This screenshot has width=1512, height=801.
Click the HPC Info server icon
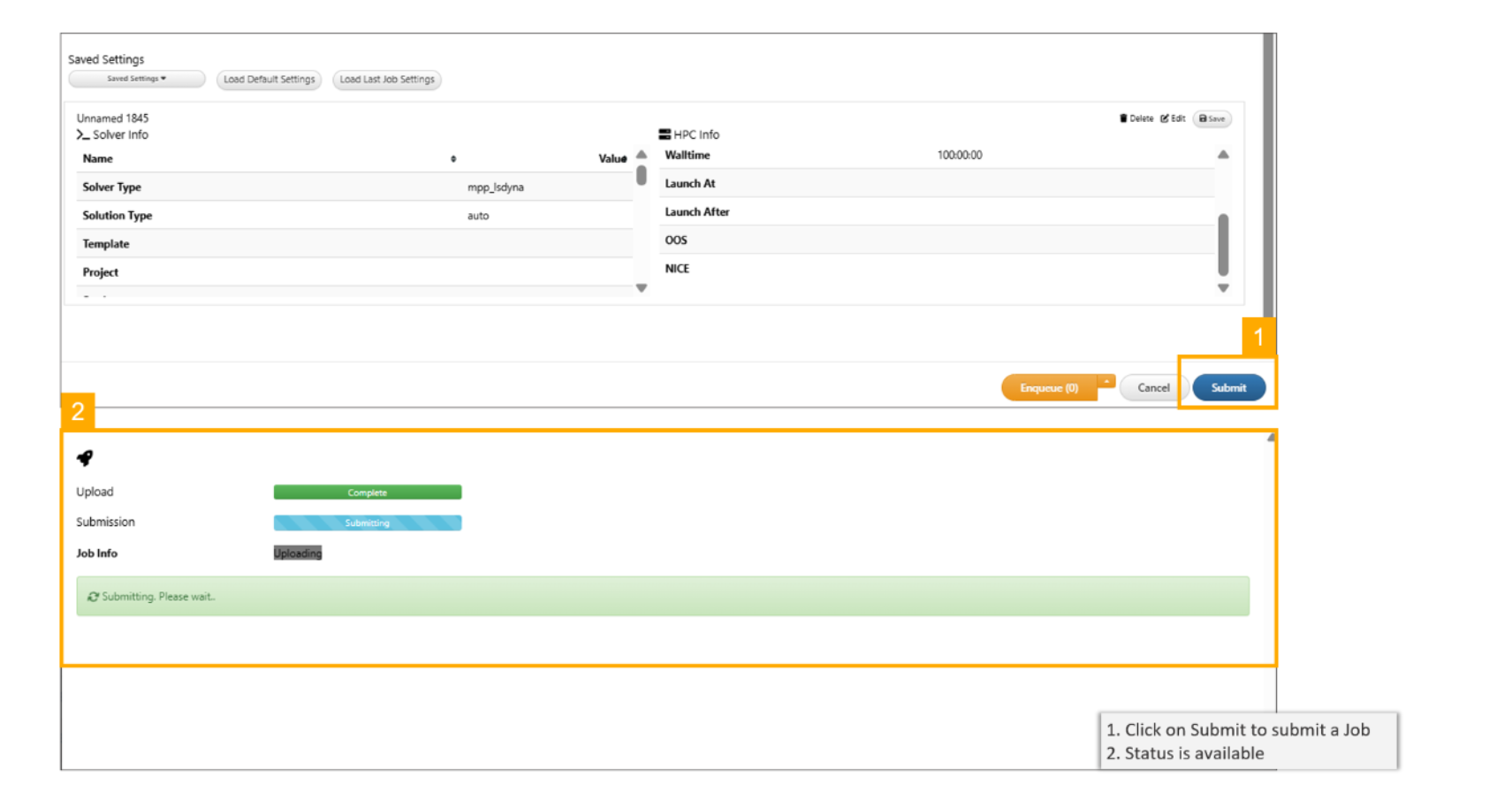pos(665,134)
